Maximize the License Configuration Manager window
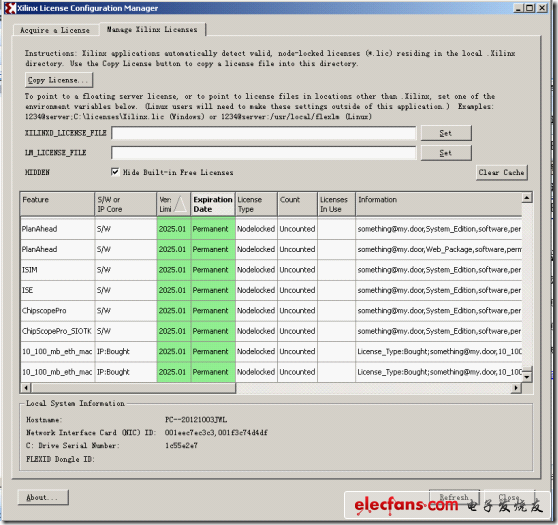Viewport: 558px width, 525px height. click(x=530, y=8)
